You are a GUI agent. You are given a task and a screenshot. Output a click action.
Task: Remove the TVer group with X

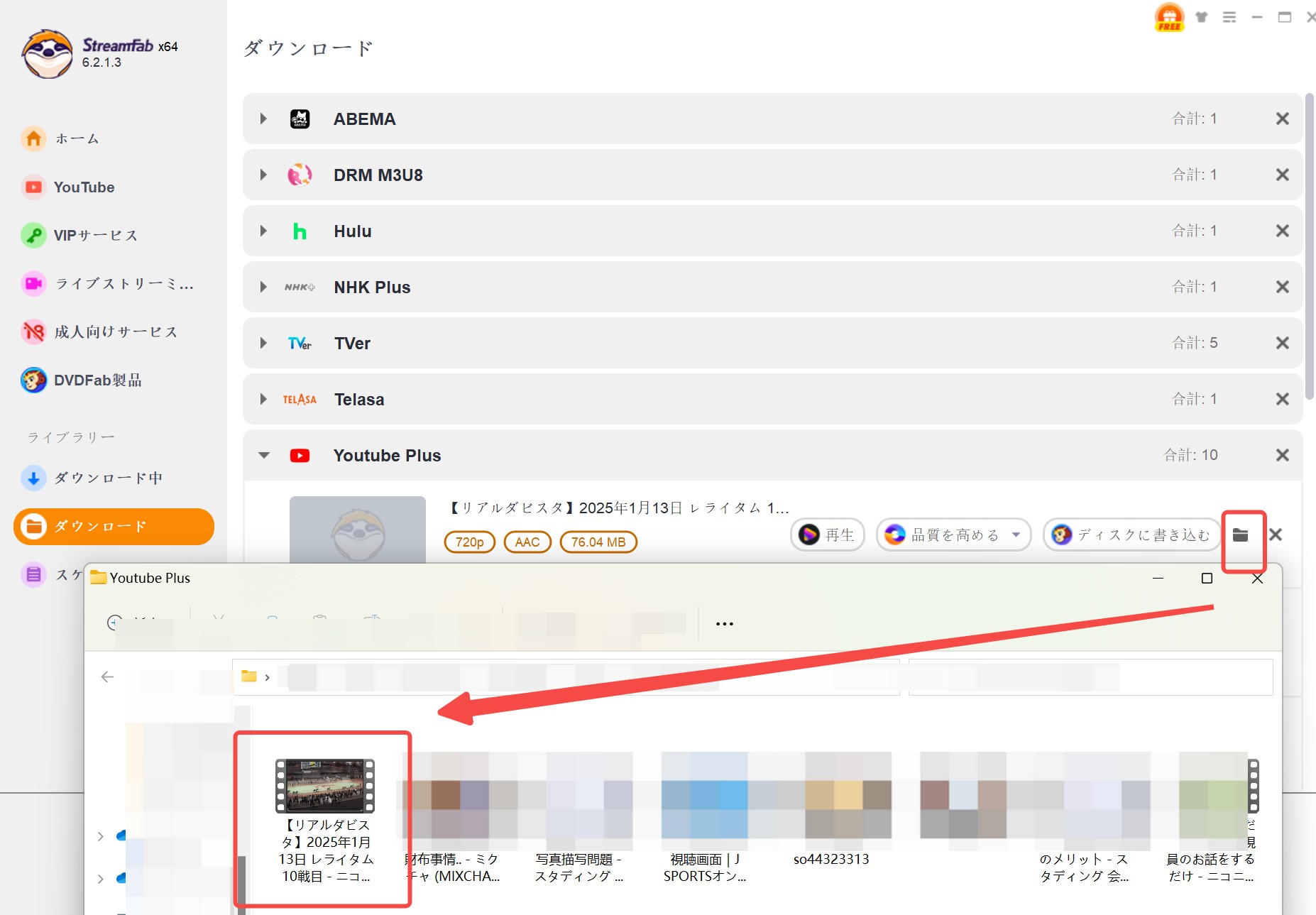click(1282, 343)
